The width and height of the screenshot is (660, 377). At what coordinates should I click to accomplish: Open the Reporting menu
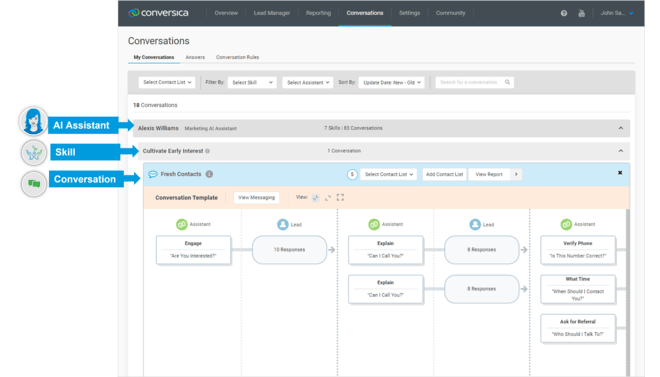point(318,13)
